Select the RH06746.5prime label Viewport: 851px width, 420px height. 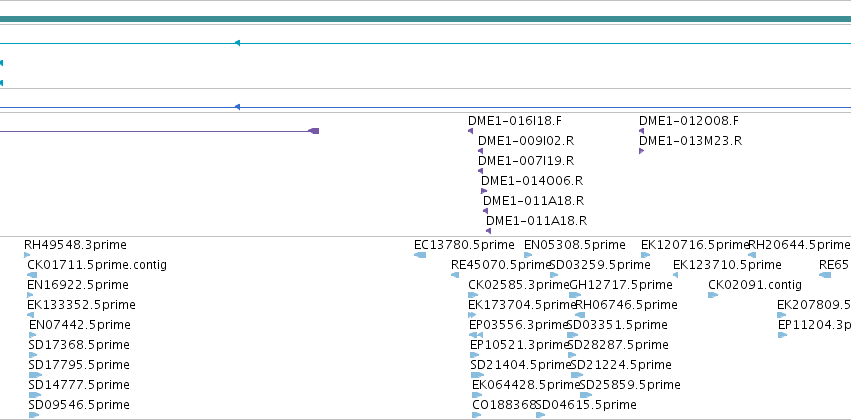[x=626, y=305]
